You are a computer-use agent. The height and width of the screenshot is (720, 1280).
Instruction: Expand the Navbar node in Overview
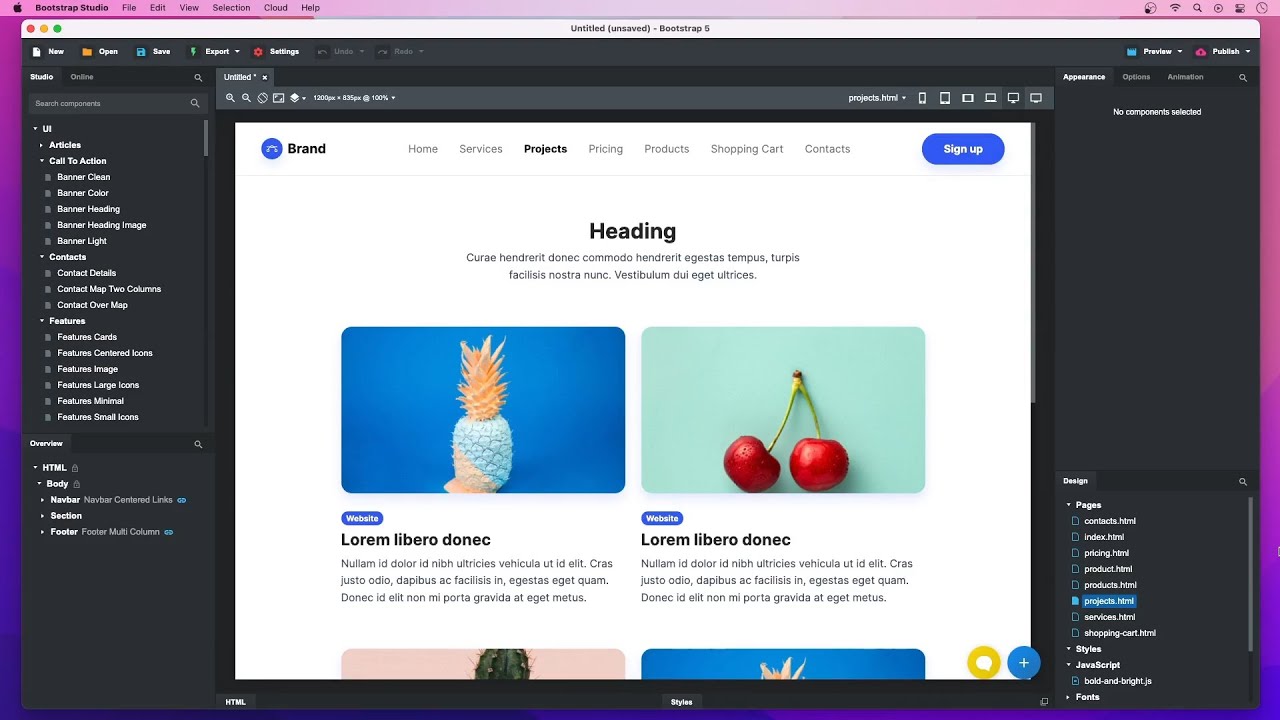tap(43, 500)
